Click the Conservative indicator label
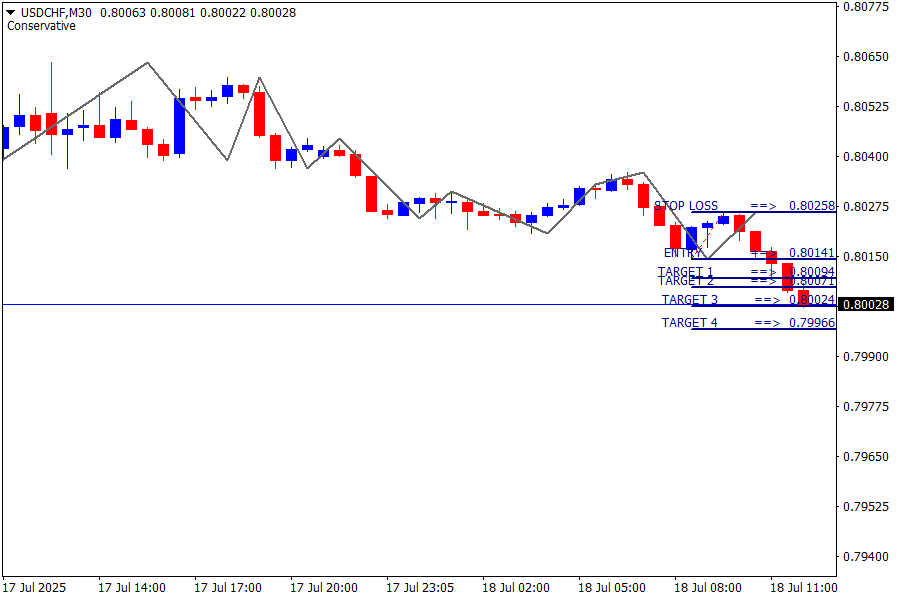The image size is (900, 600). 41,26
